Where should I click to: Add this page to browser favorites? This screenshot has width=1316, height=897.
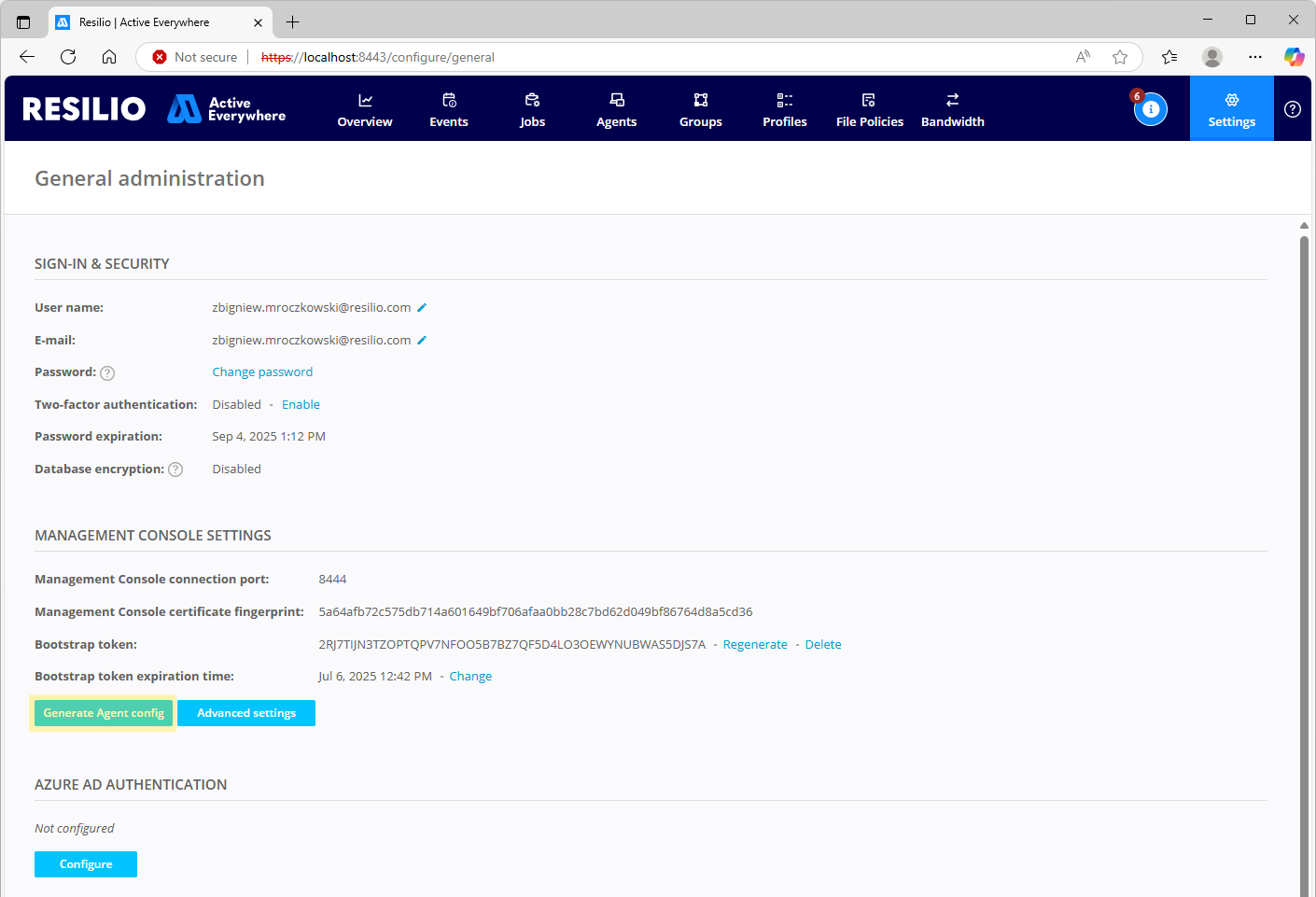1120,57
